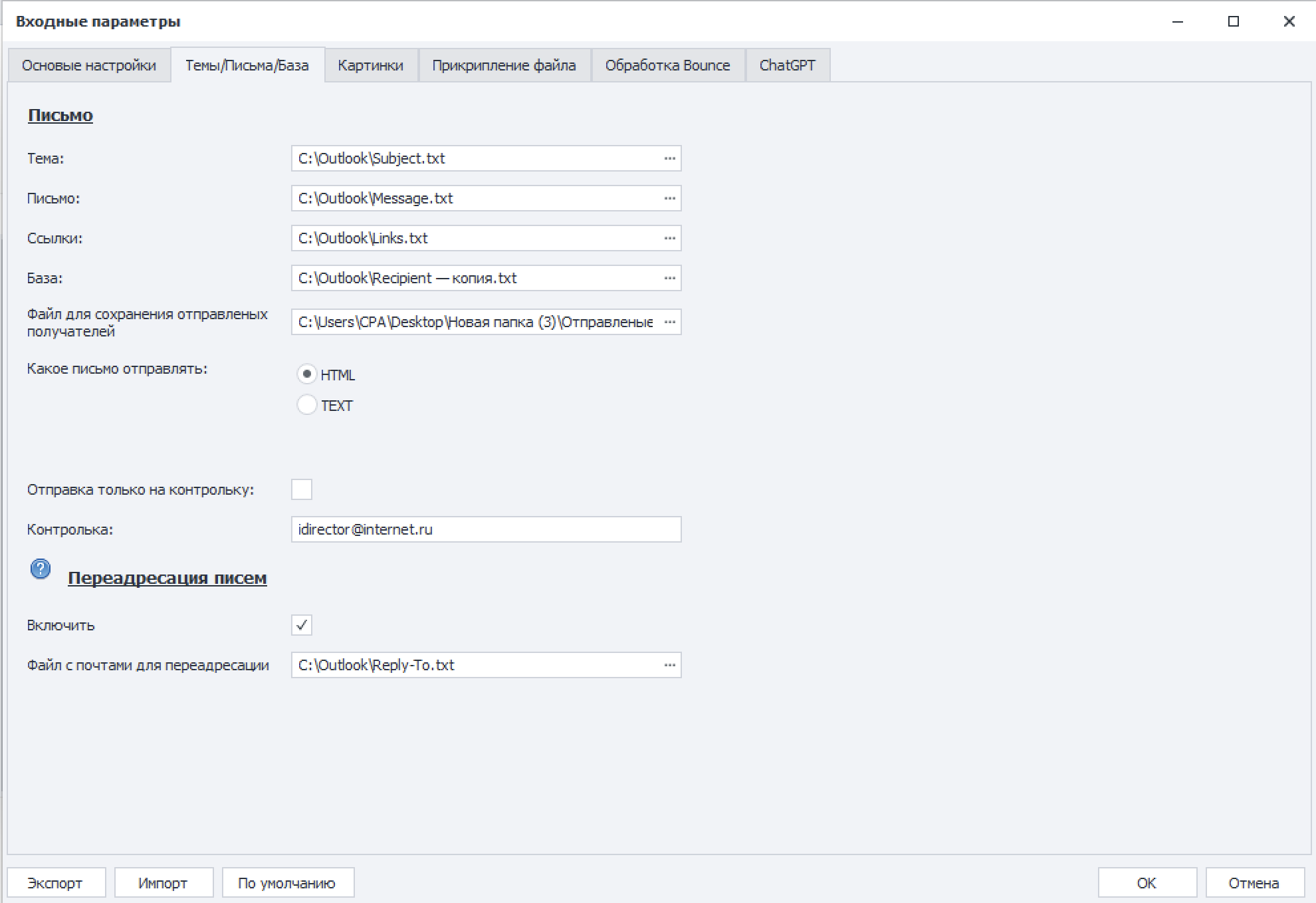Viewport: 1316px width, 903px height.
Task: Click the Контролька email input field
Action: point(486,529)
